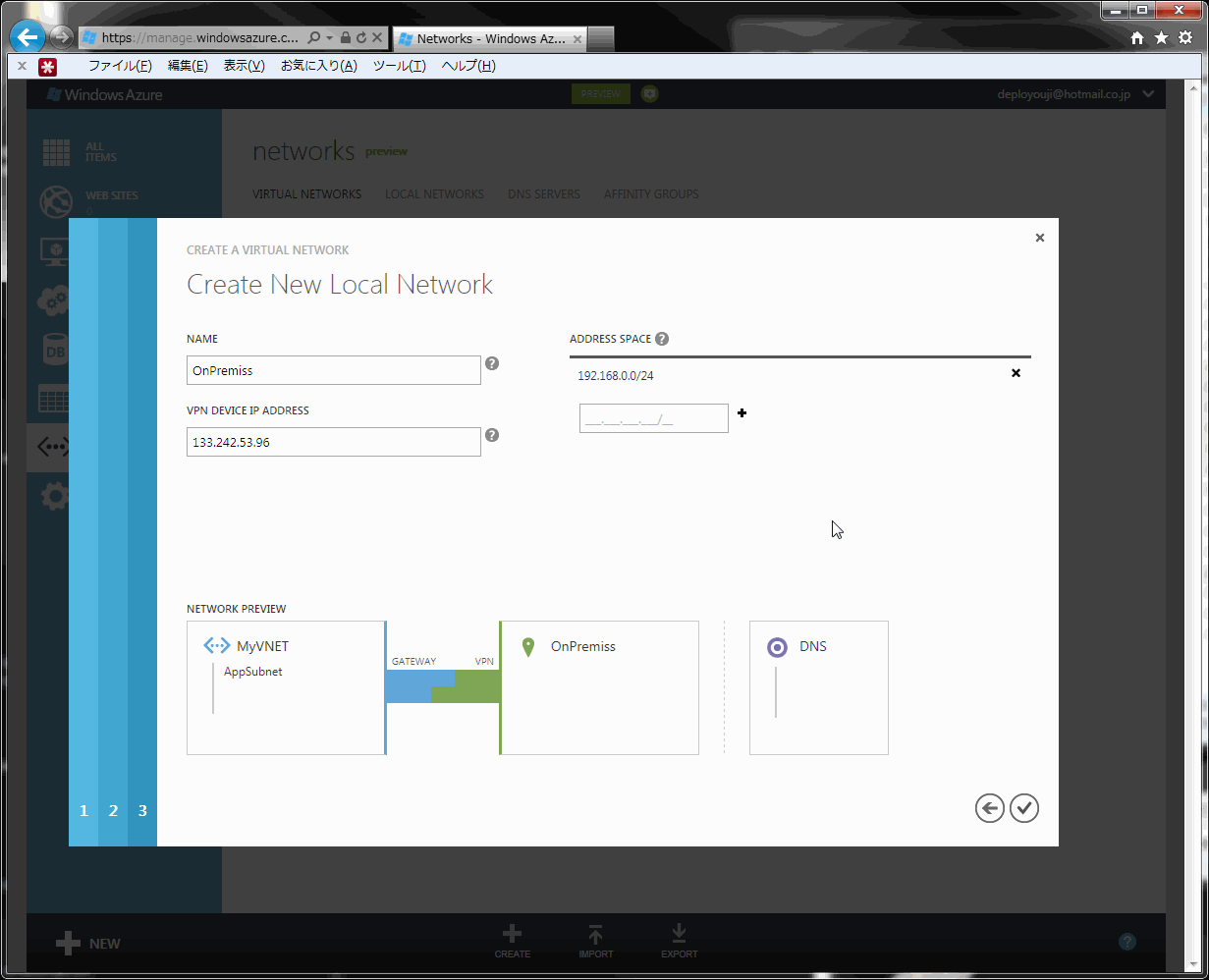Click the ADDRESS SPACE help question mark

[662, 339]
